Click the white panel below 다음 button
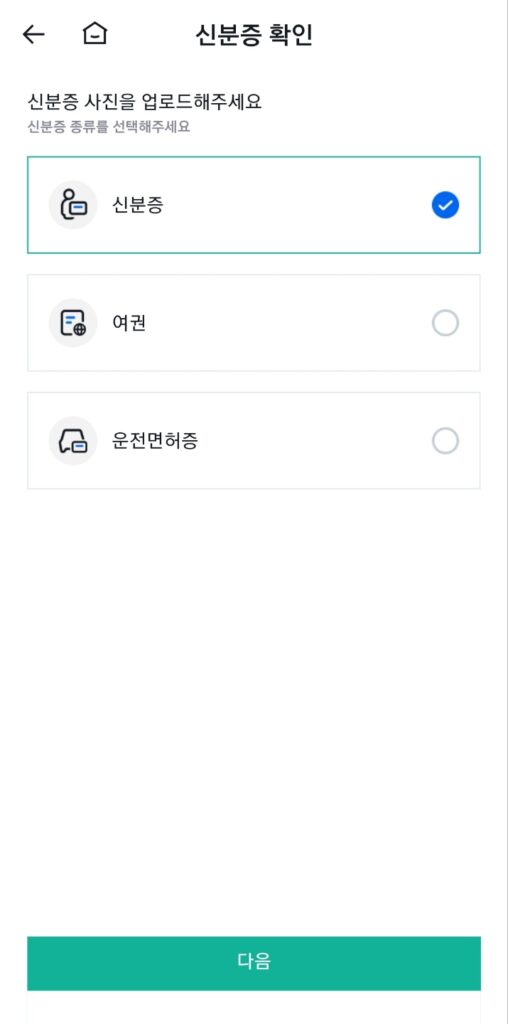Screen dimensions: 508x1024 254,1007
